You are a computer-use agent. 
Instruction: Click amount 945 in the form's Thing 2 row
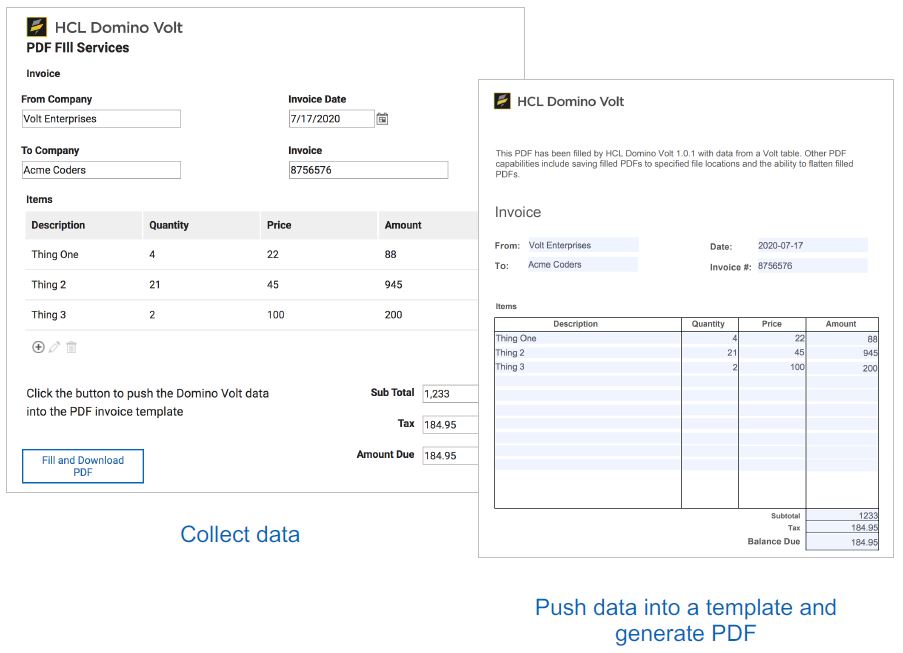393,284
